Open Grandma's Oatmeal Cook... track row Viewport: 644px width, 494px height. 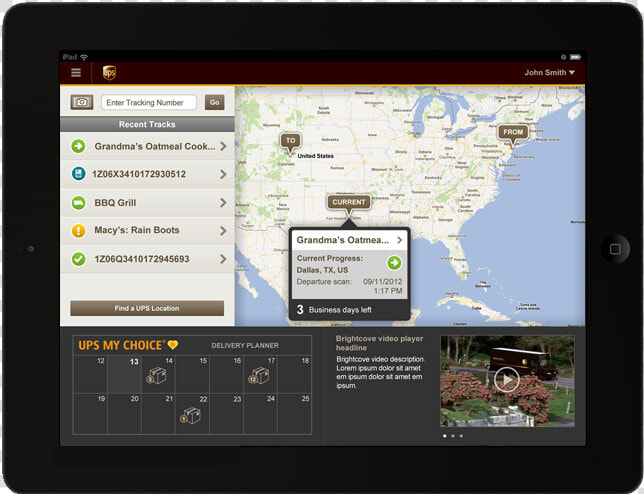[x=147, y=146]
